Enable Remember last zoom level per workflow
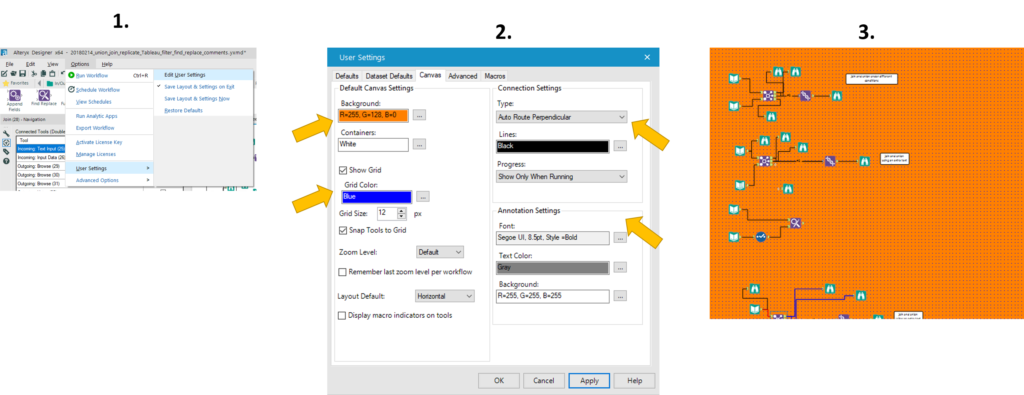Viewport: 1024px width, 395px height. click(342, 272)
